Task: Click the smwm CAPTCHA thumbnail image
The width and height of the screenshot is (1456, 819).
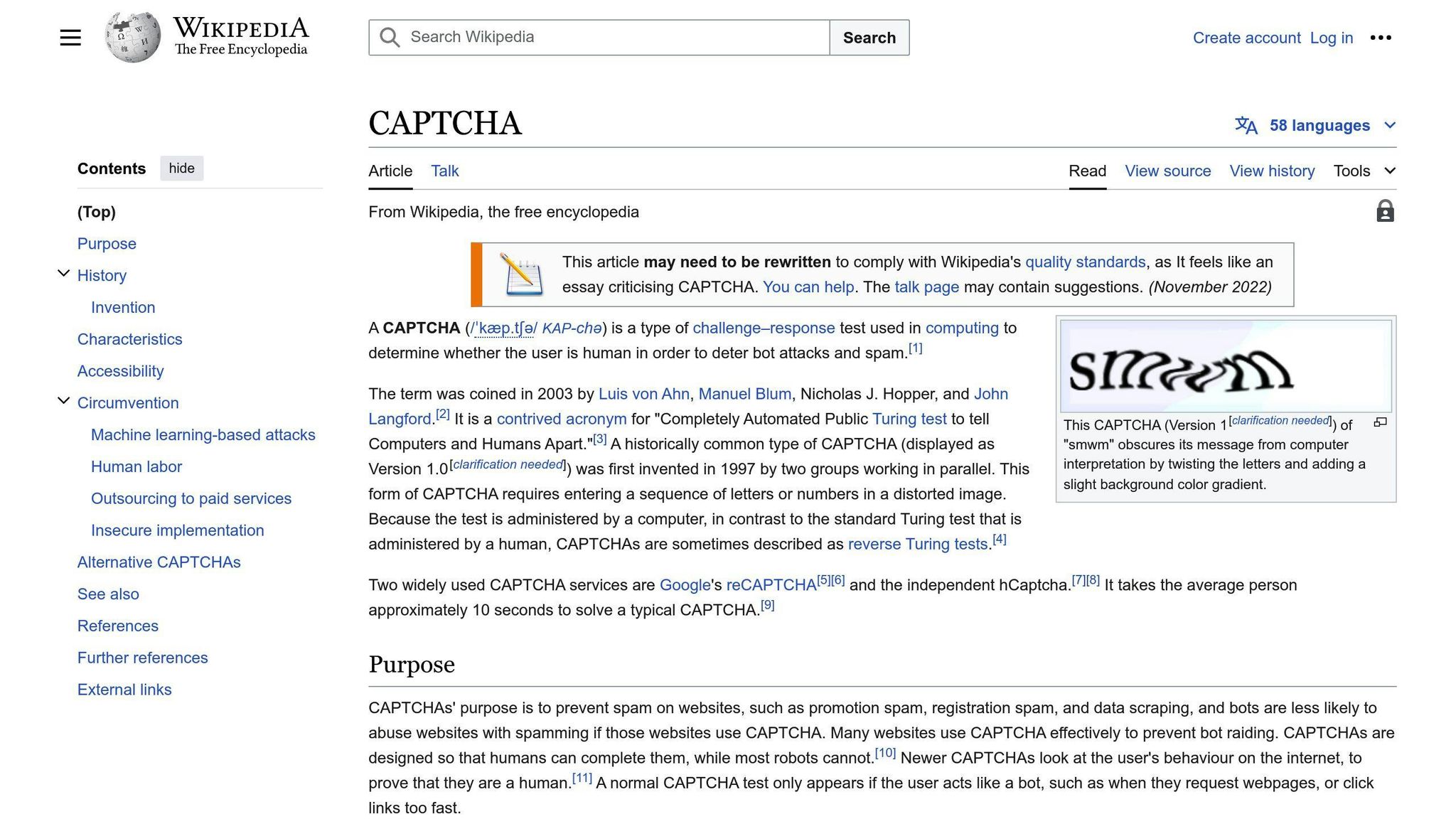Action: coord(1226,365)
